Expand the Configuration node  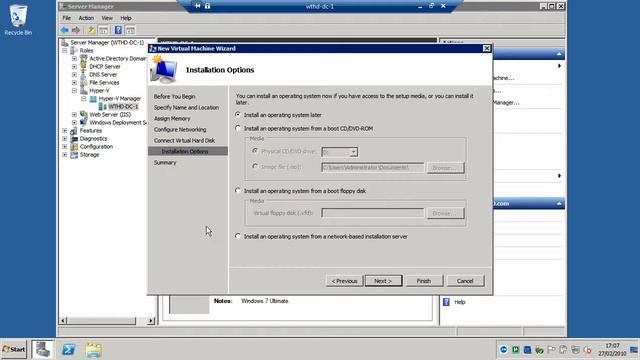pos(64,147)
